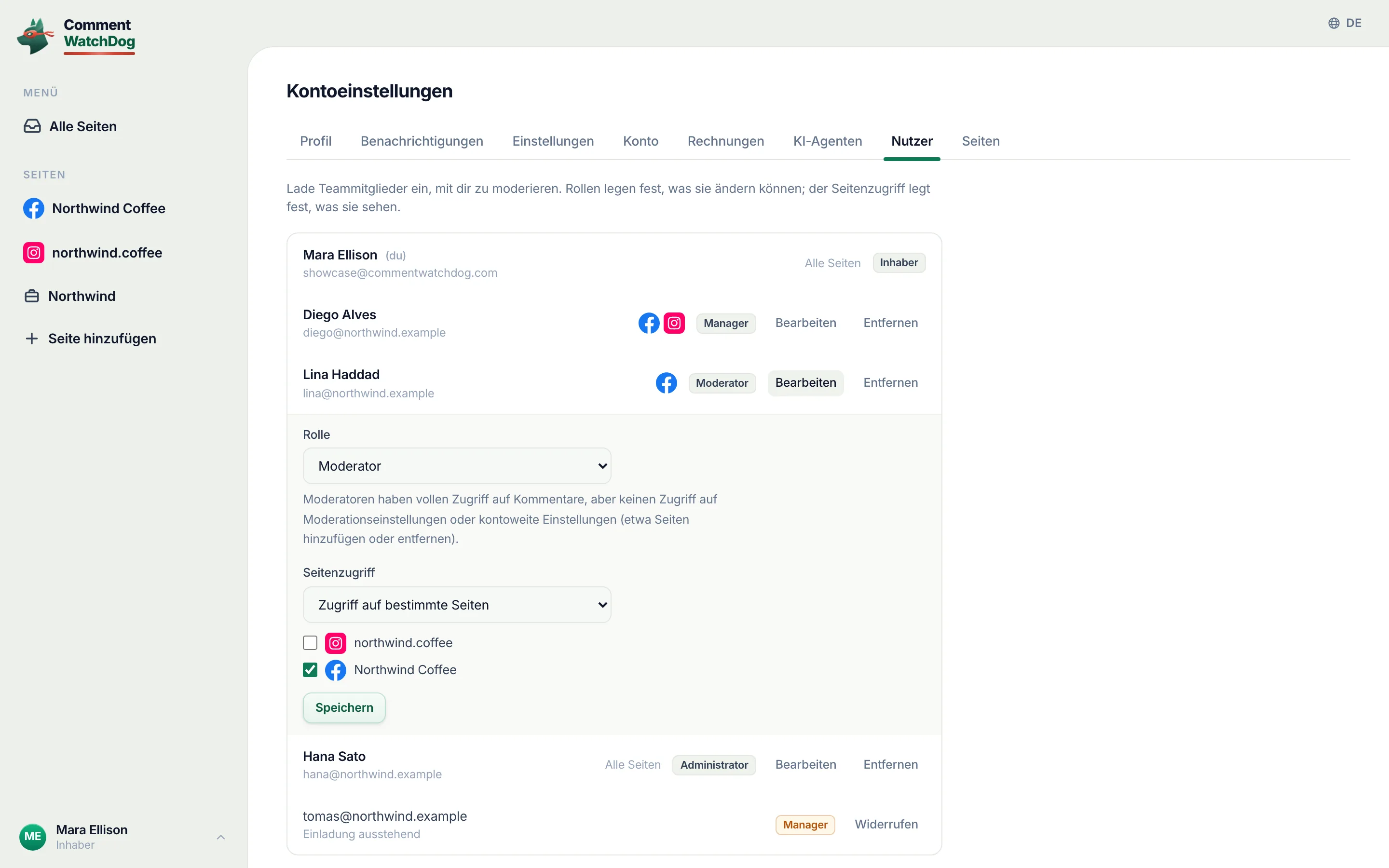Open the KI-Agenten tab
The height and width of the screenshot is (868, 1389).
[827, 141]
